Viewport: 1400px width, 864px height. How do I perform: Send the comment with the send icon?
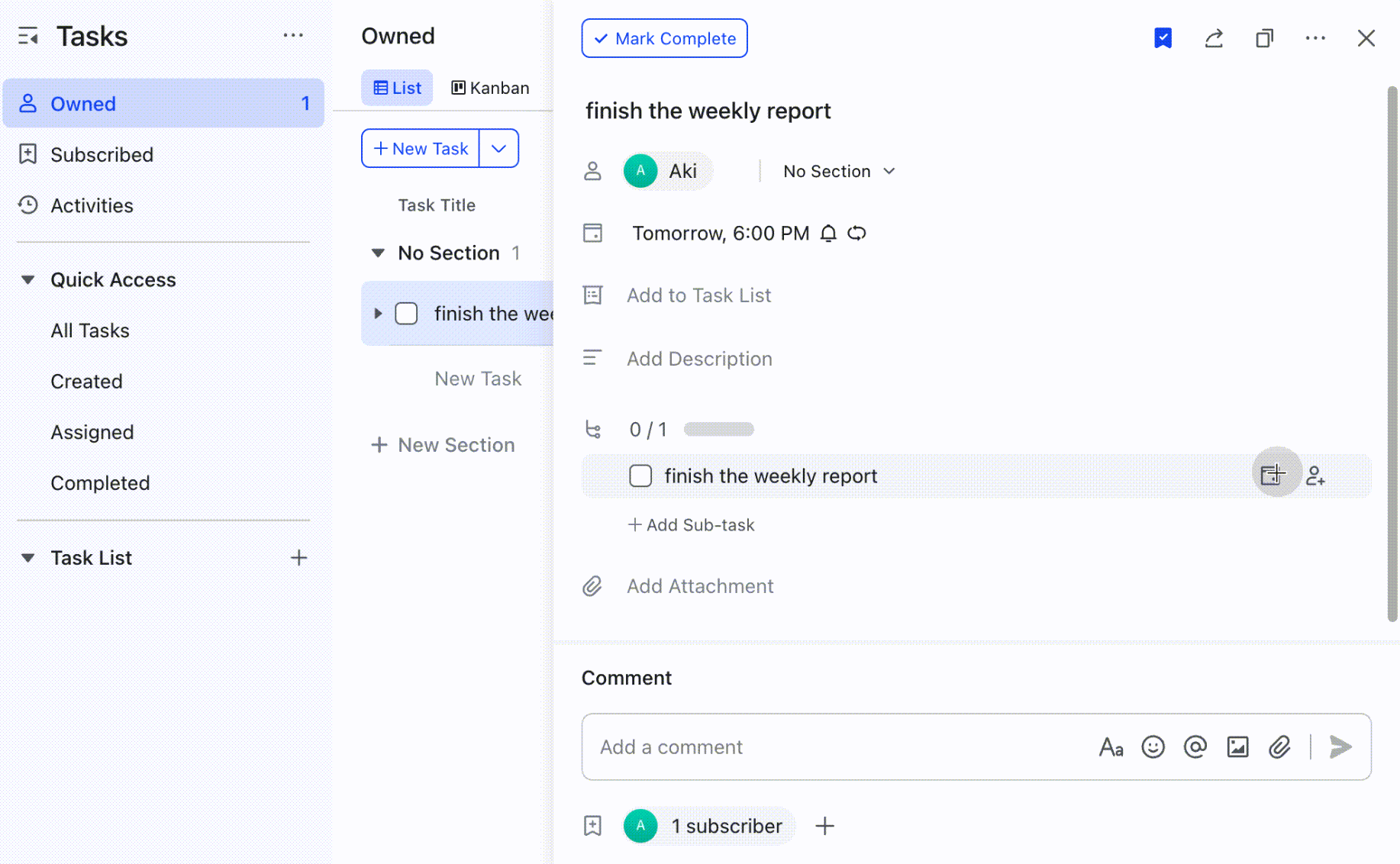point(1340,747)
